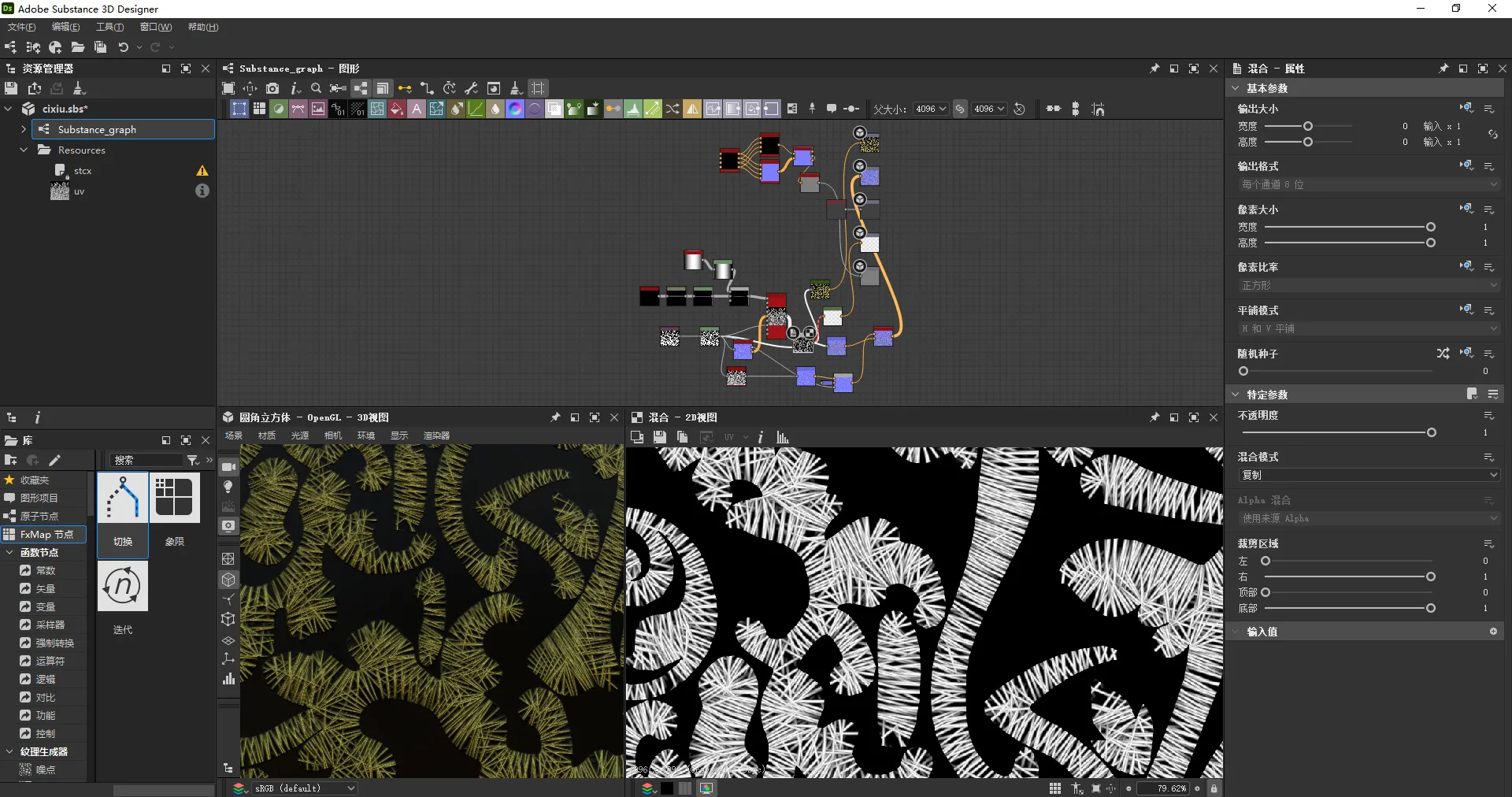Toggle the lock icon in the 2D view status bar
1512x797 pixels.
1214,788
